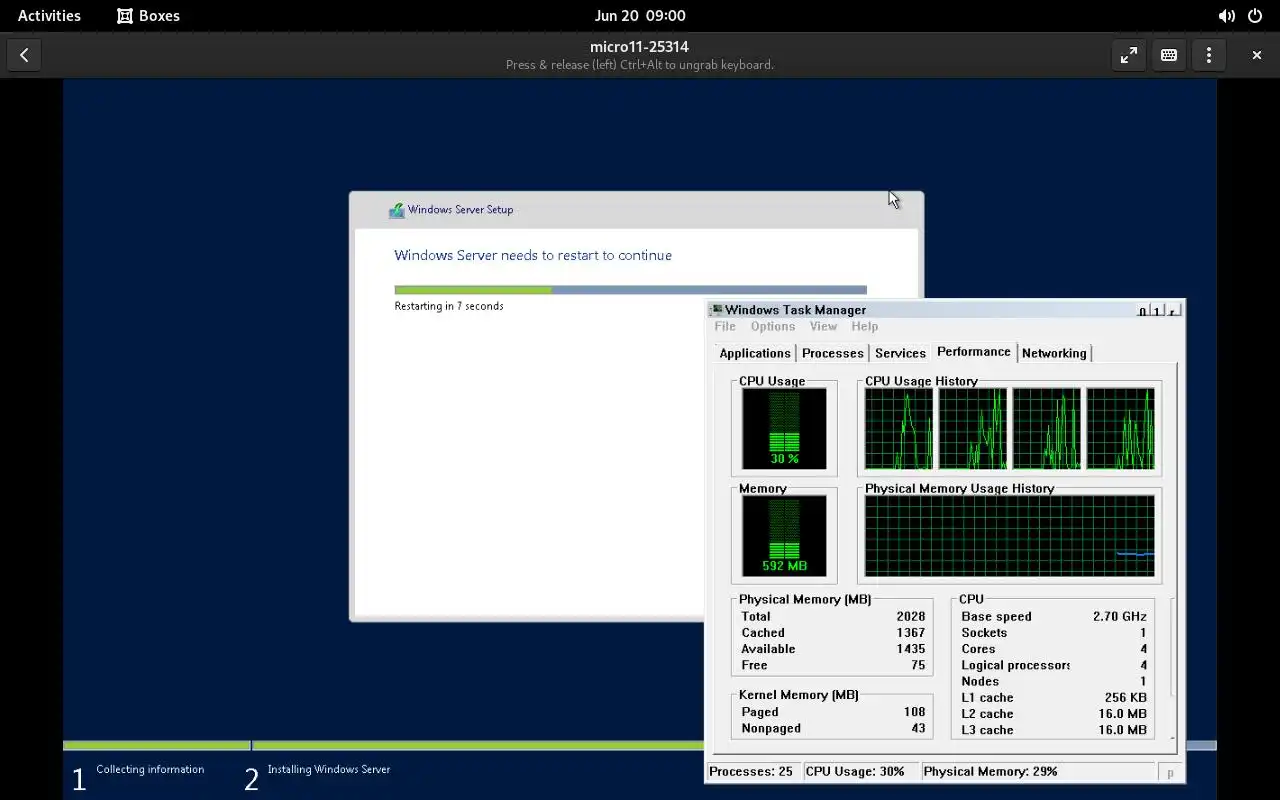
Task: Open the Boxes application menu
Action: coord(148,15)
